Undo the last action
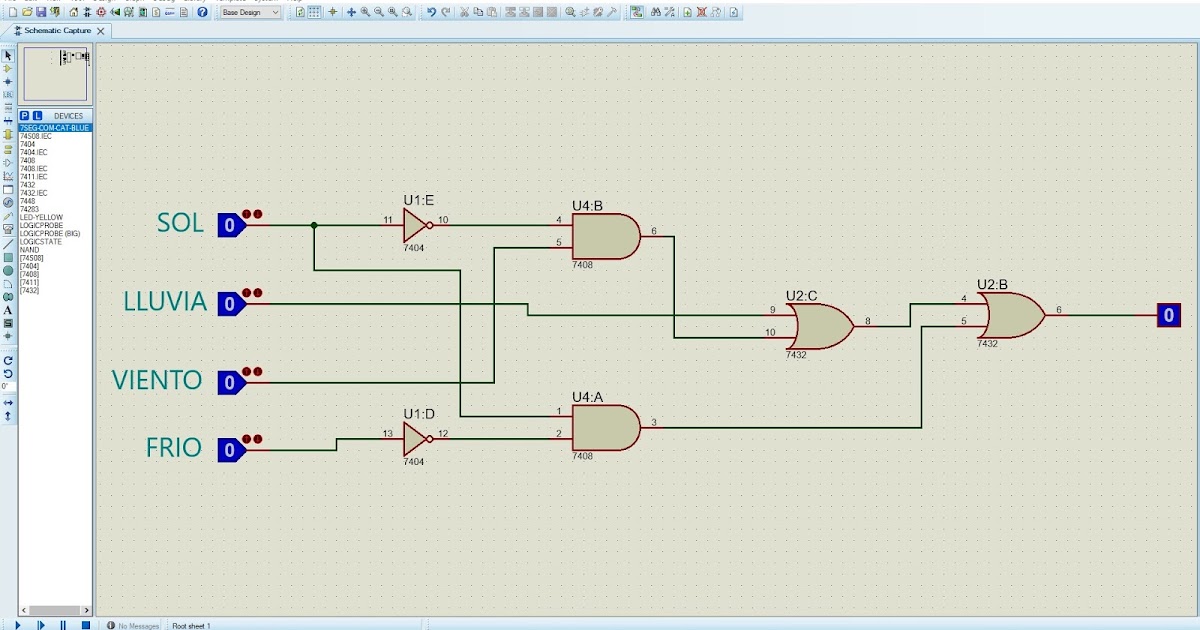This screenshot has width=1200, height=630. [432, 12]
